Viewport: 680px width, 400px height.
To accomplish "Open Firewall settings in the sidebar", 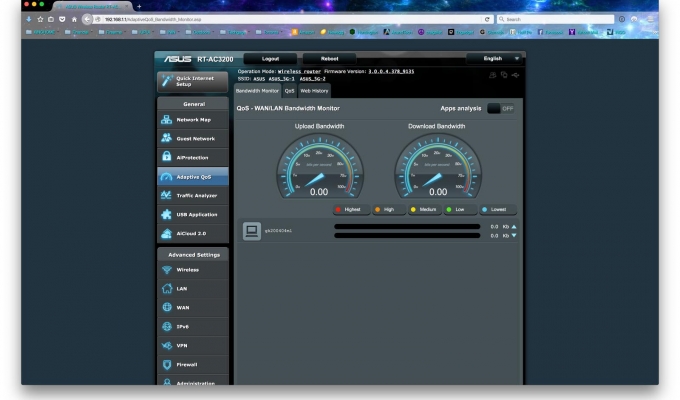I will [193, 364].
